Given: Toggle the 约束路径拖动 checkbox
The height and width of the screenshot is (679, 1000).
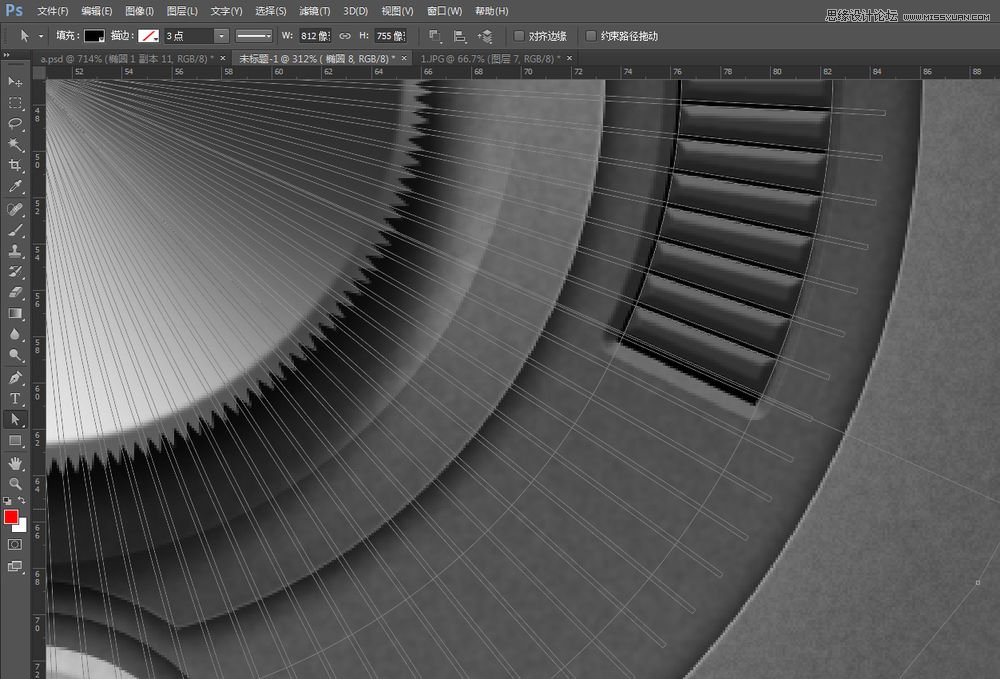Looking at the screenshot, I should click(591, 36).
